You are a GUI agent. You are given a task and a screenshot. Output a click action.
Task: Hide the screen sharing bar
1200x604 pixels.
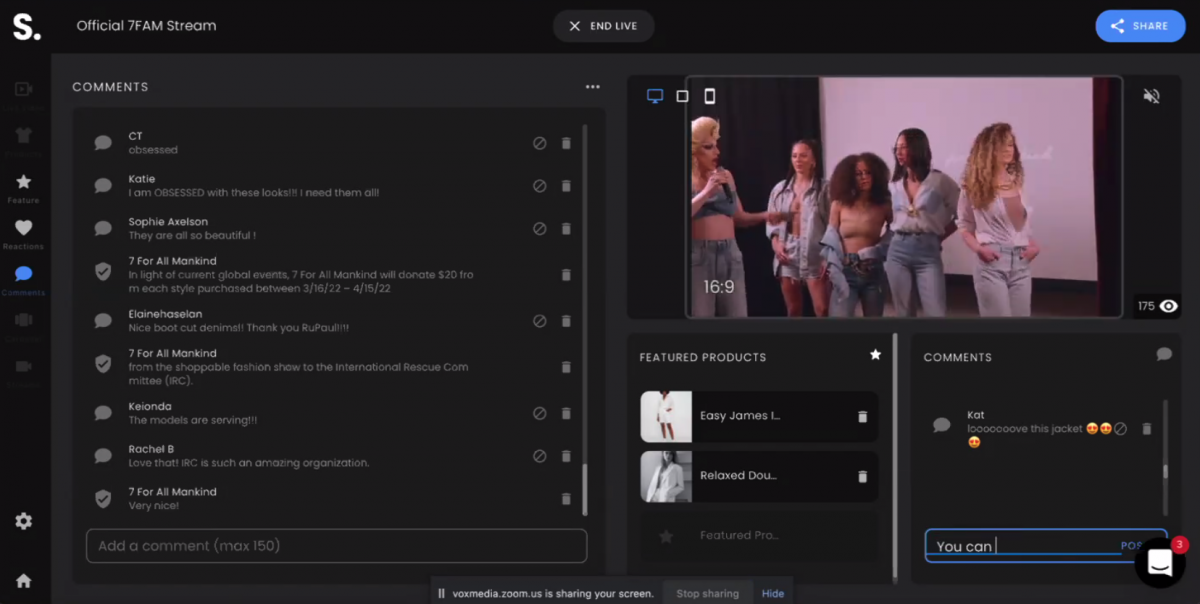(773, 593)
